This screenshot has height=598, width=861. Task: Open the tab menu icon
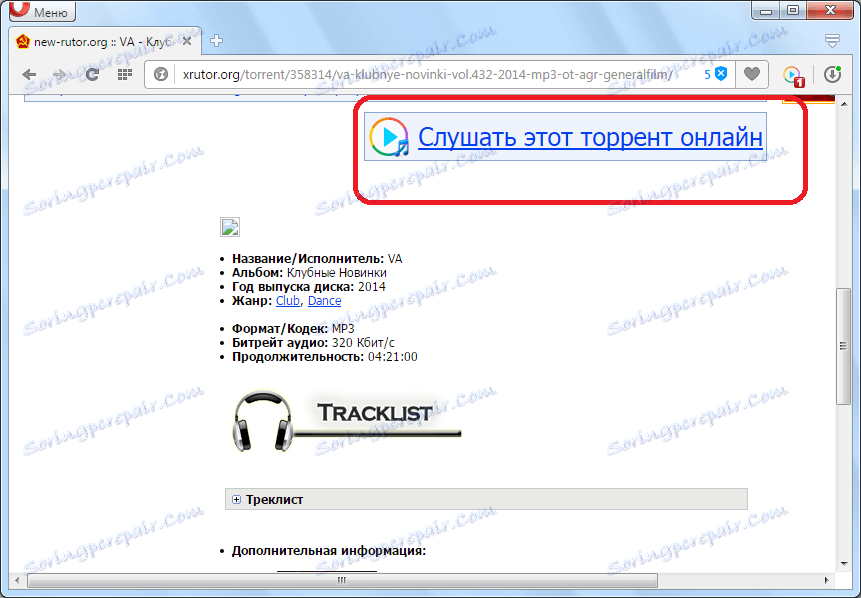pos(832,40)
